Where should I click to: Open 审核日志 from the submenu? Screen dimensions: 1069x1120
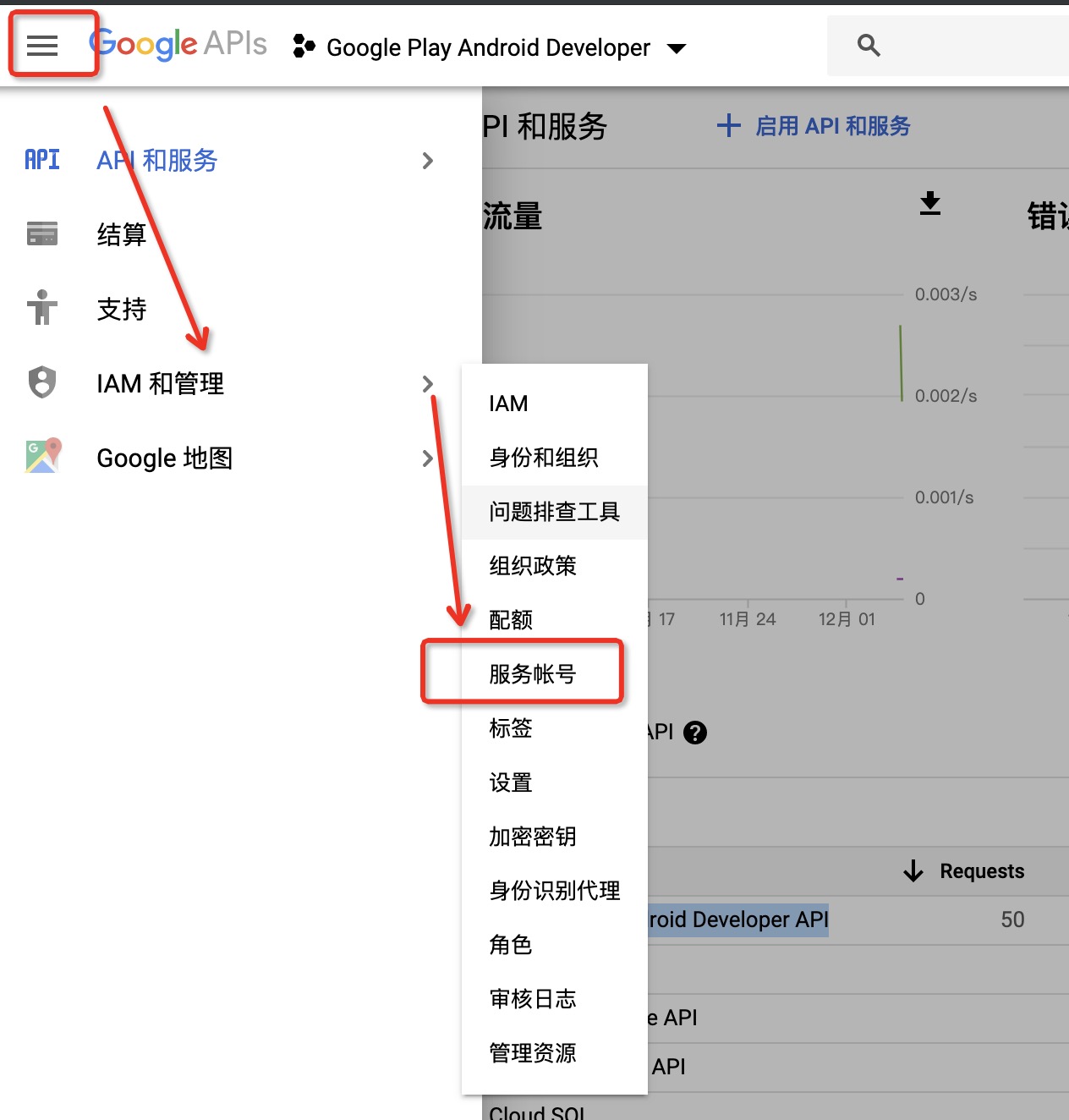tap(533, 999)
